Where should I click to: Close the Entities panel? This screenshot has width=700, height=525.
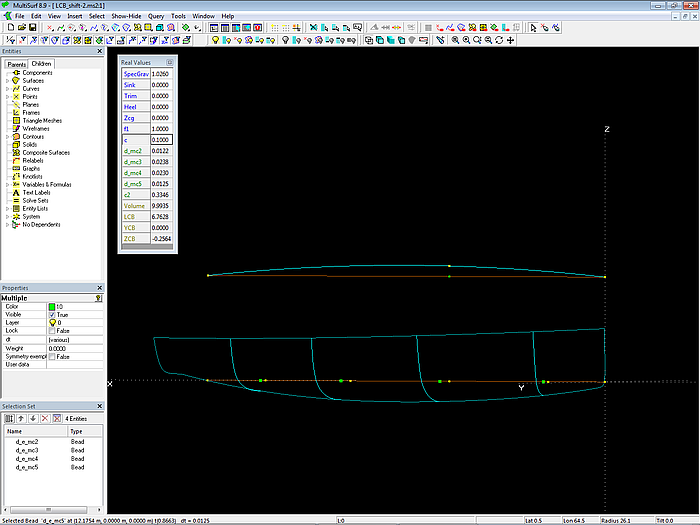pyautogui.click(x=98, y=51)
